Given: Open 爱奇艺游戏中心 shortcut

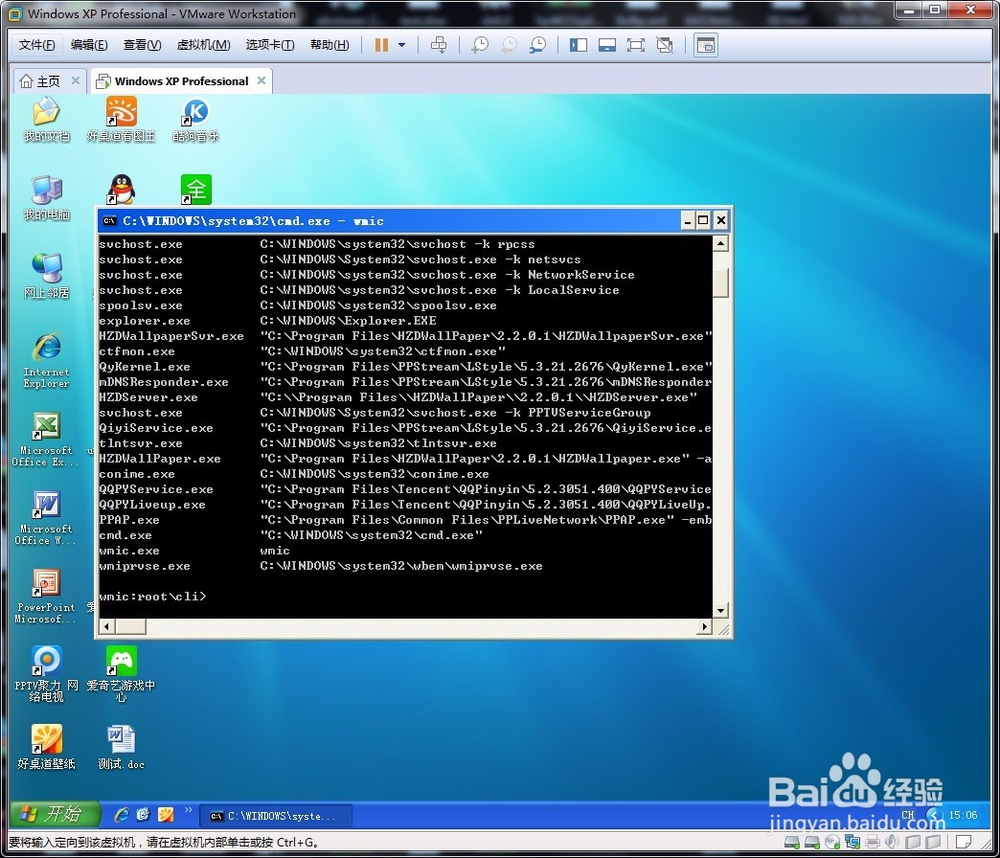Looking at the screenshot, I should (121, 674).
